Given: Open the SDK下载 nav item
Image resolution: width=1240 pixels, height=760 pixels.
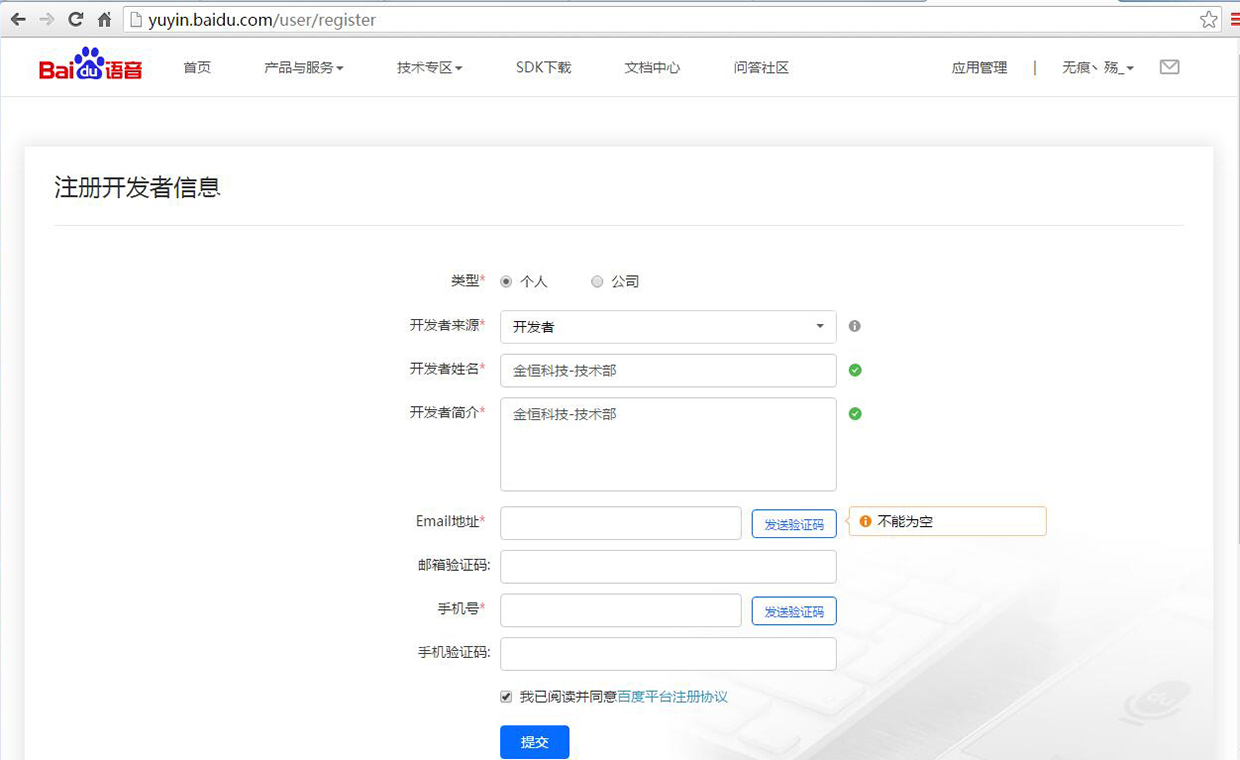Looking at the screenshot, I should tap(543, 68).
